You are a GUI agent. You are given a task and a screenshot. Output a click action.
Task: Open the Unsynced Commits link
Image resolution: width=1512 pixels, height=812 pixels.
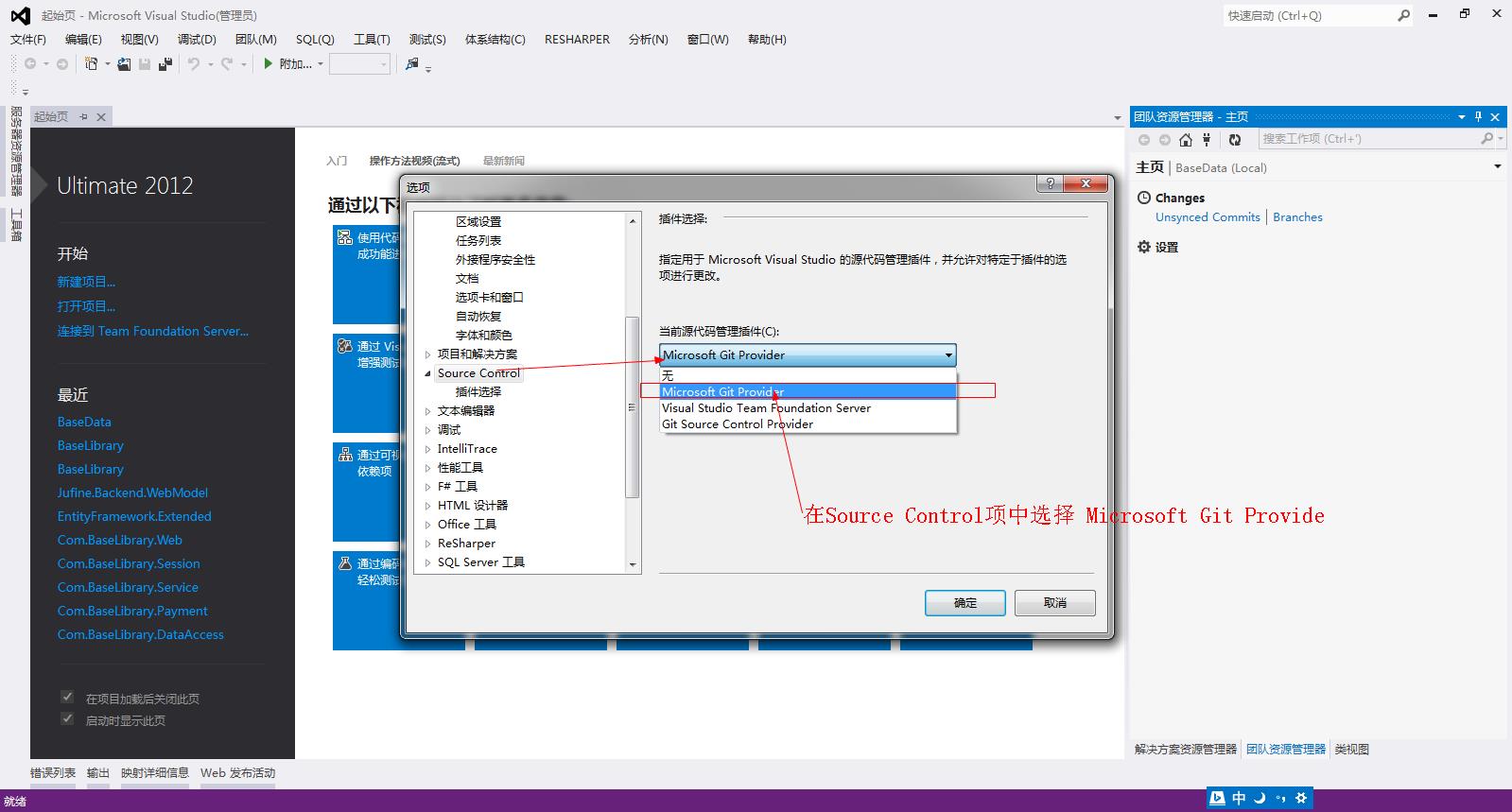(x=1208, y=217)
